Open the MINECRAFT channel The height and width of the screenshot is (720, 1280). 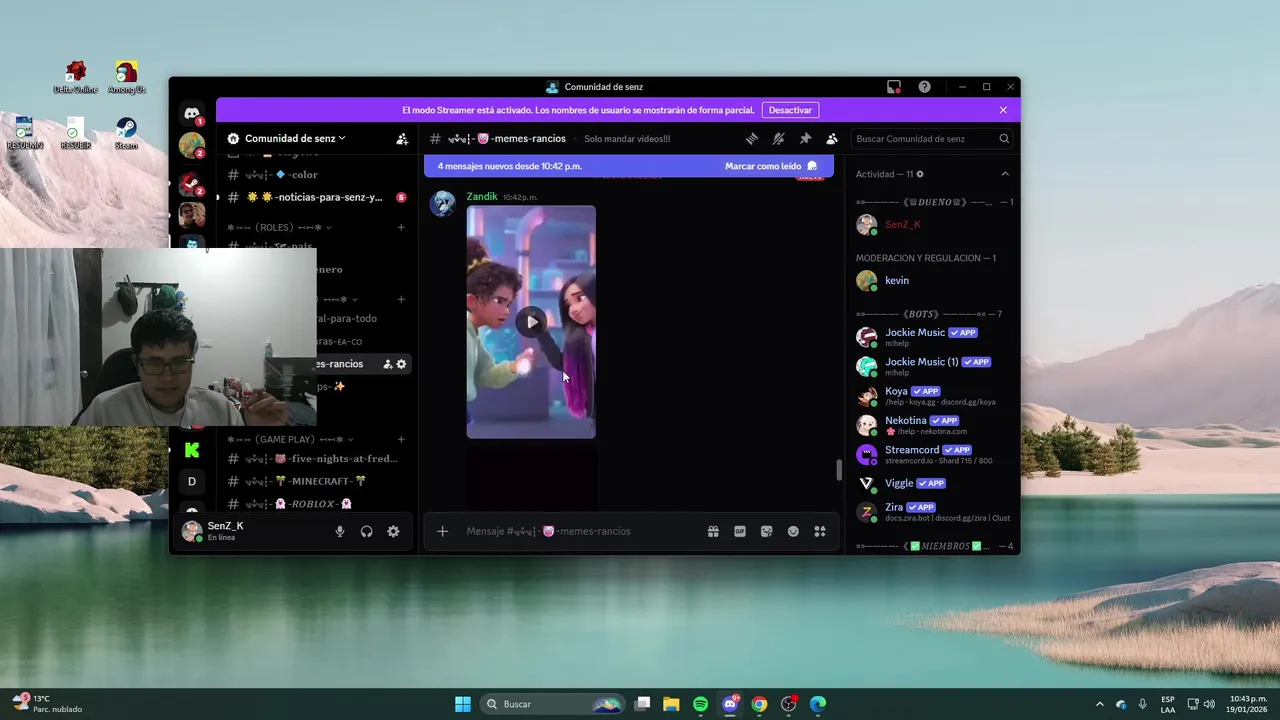(x=316, y=481)
